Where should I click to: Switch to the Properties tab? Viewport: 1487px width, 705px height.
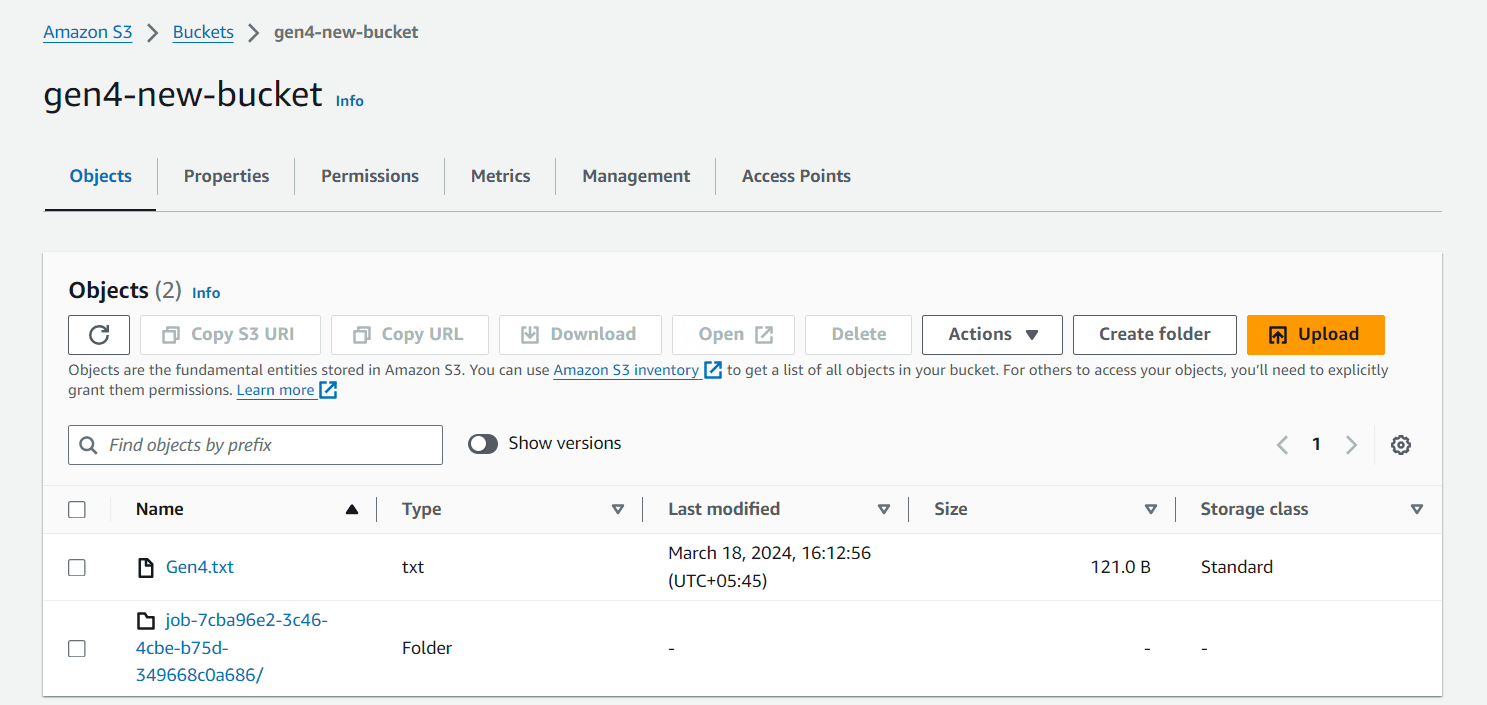click(x=226, y=176)
